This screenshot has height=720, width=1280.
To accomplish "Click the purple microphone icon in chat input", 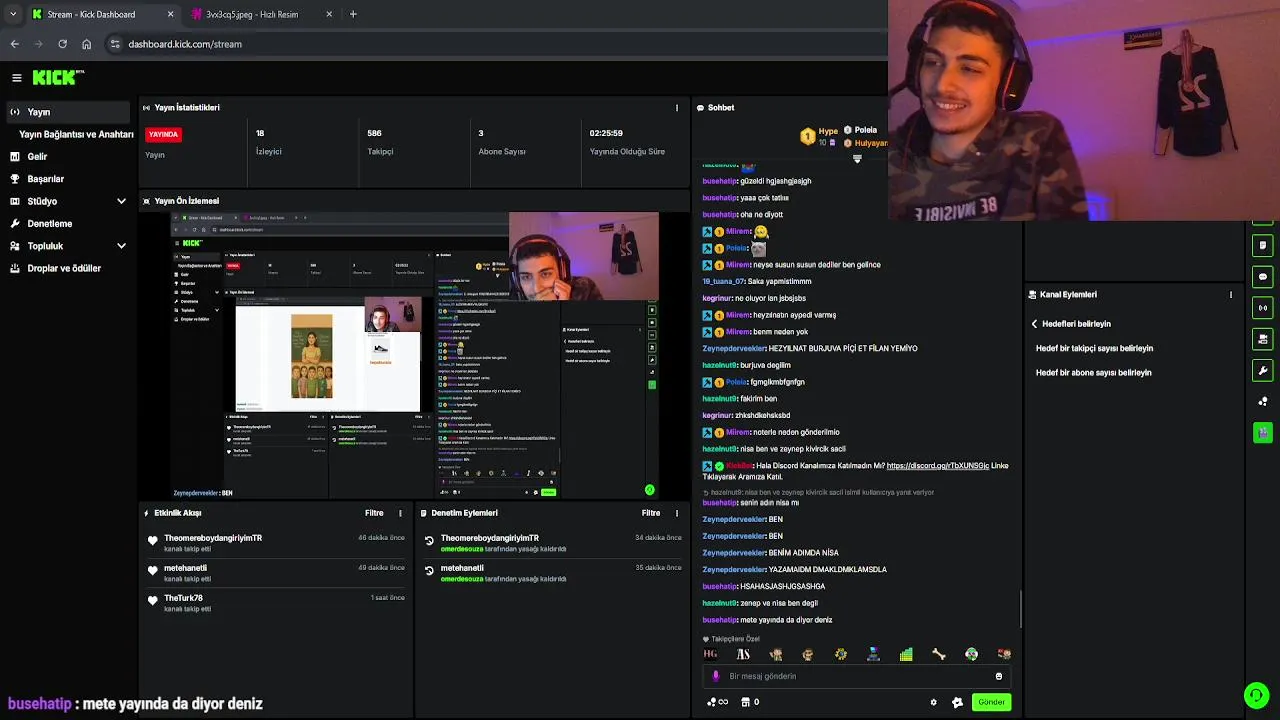I will click(715, 676).
